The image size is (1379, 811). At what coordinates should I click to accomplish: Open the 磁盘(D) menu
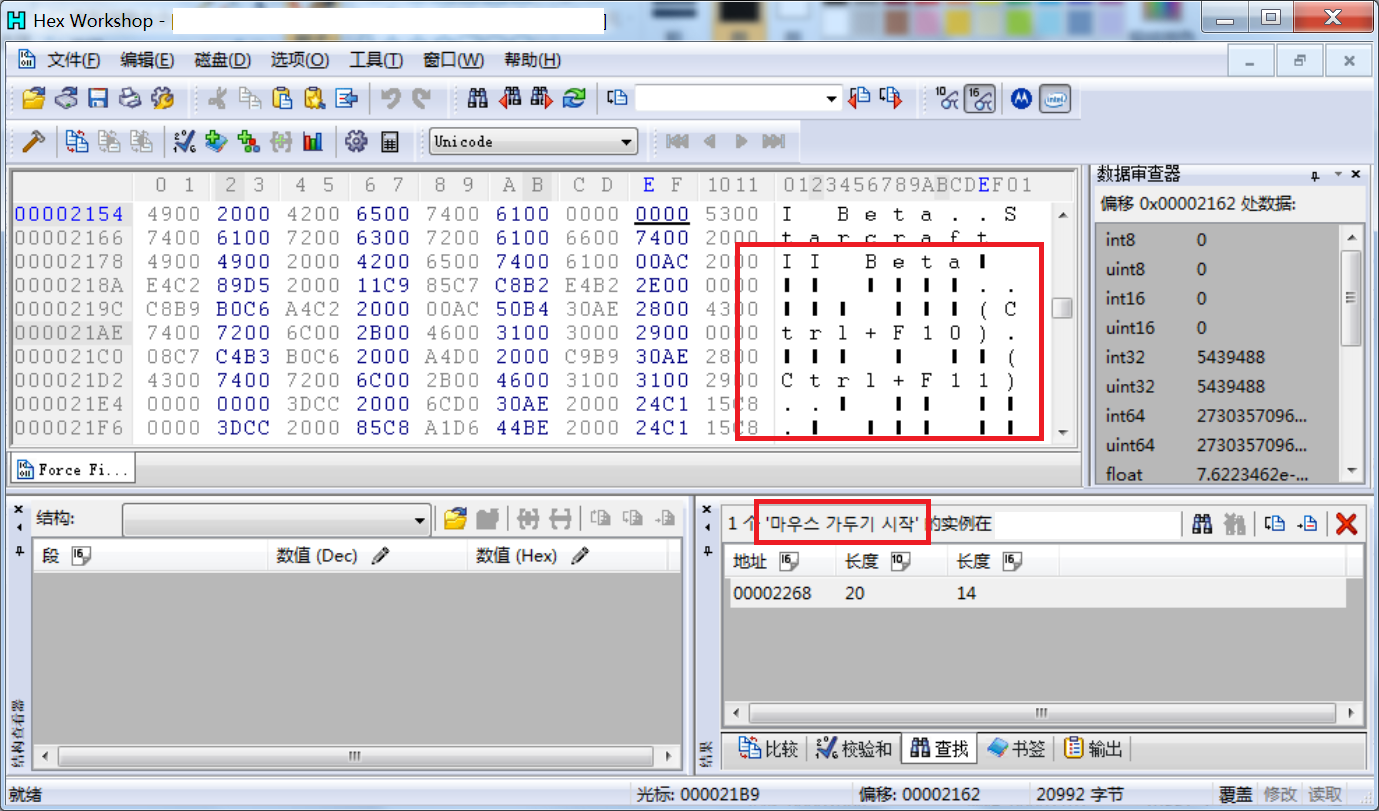pyautogui.click(x=222, y=60)
